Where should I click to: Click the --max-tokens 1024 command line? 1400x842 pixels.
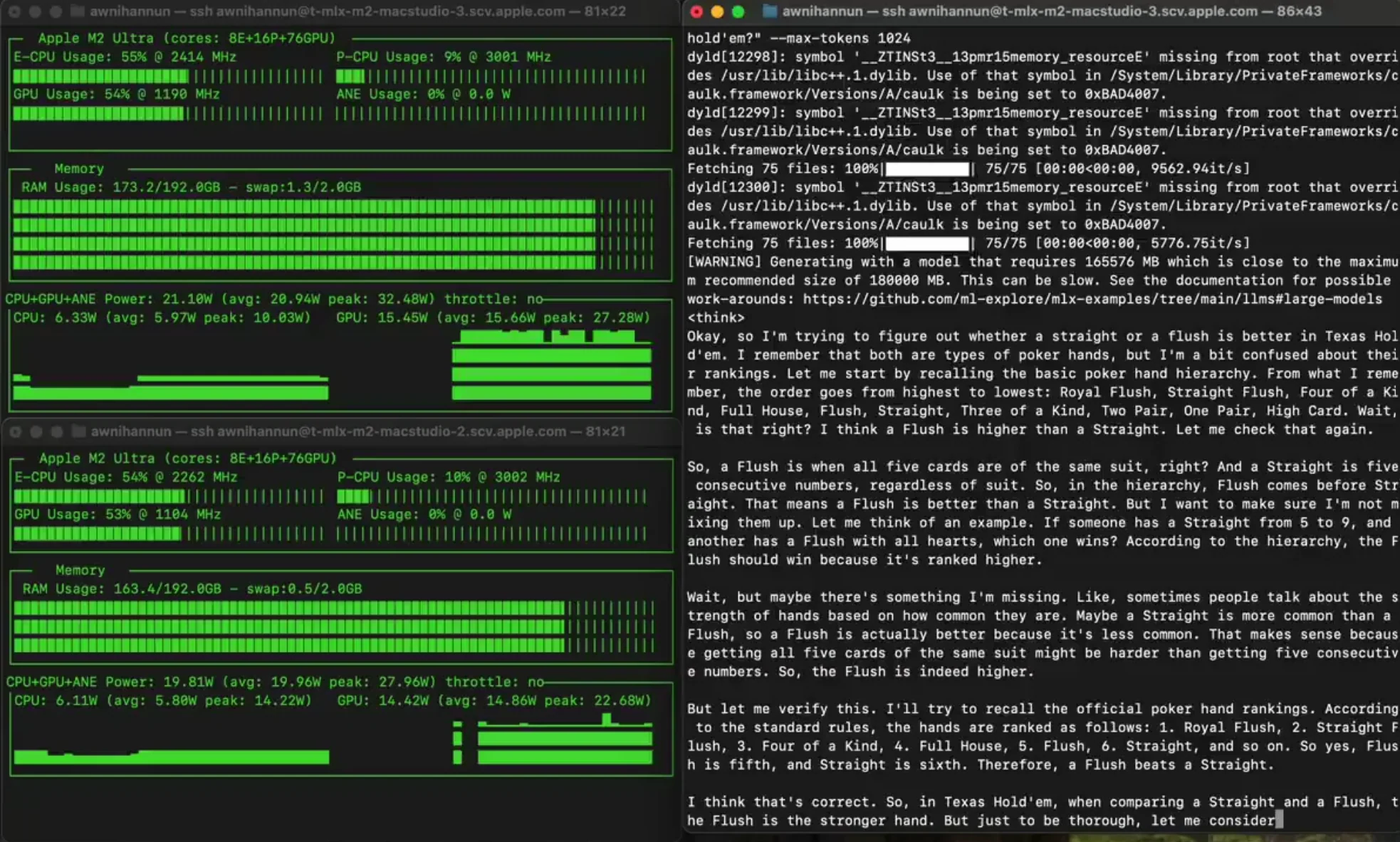pos(799,38)
